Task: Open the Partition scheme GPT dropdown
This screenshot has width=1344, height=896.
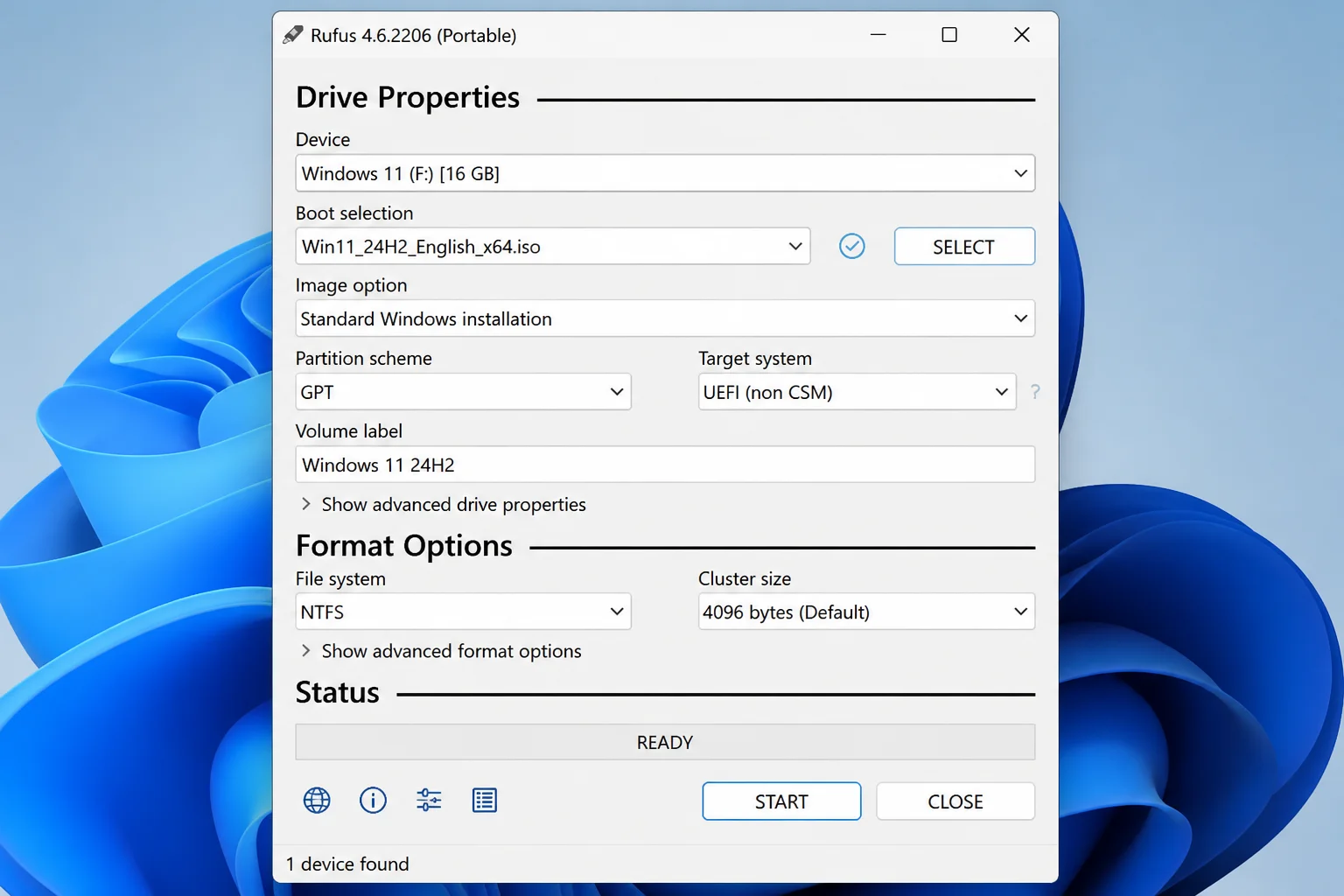Action: point(463,392)
